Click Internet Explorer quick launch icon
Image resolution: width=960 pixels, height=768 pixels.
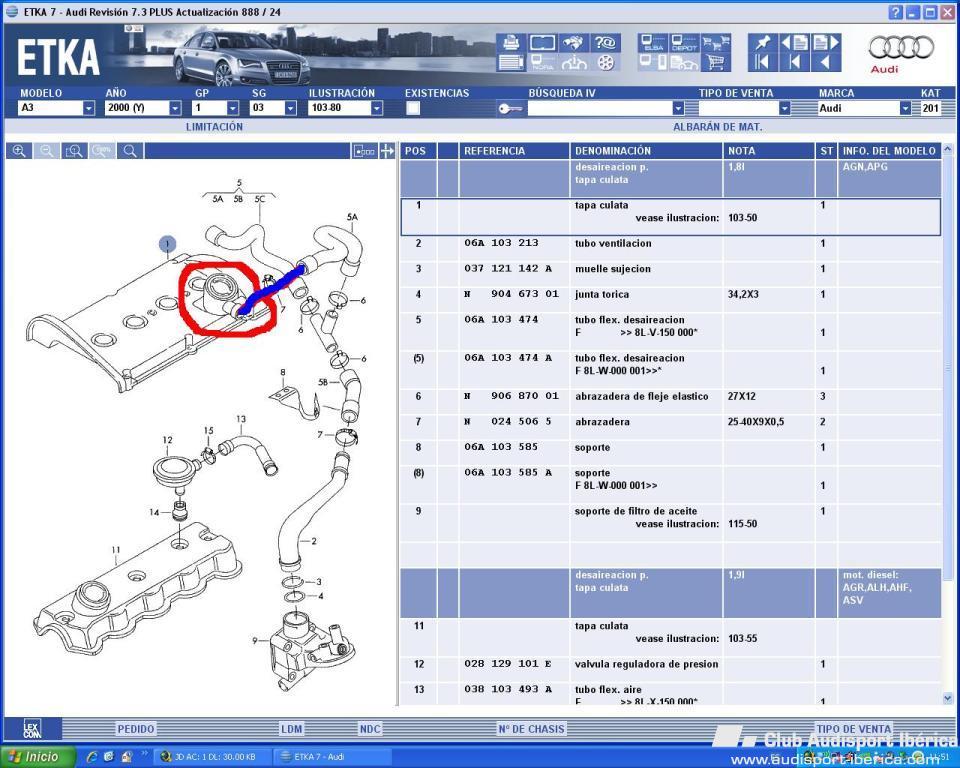[92, 757]
